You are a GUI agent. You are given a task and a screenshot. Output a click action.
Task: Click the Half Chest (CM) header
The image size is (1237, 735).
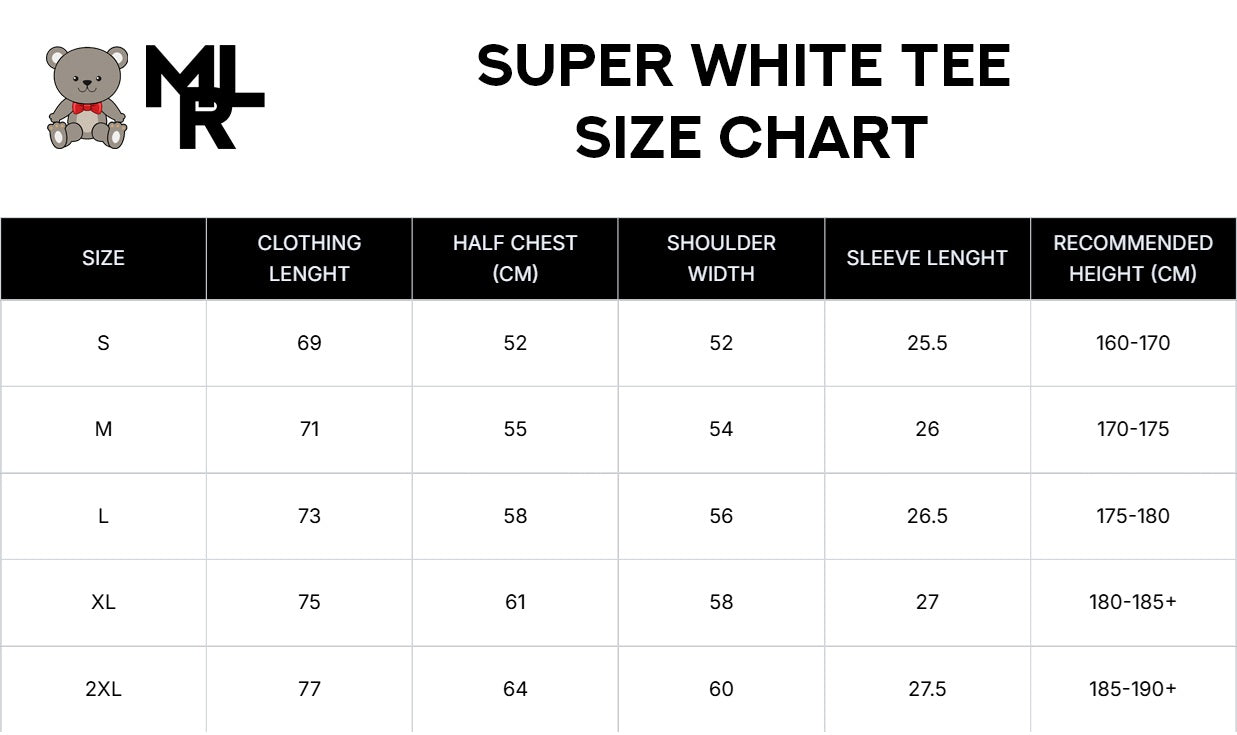coord(515,258)
